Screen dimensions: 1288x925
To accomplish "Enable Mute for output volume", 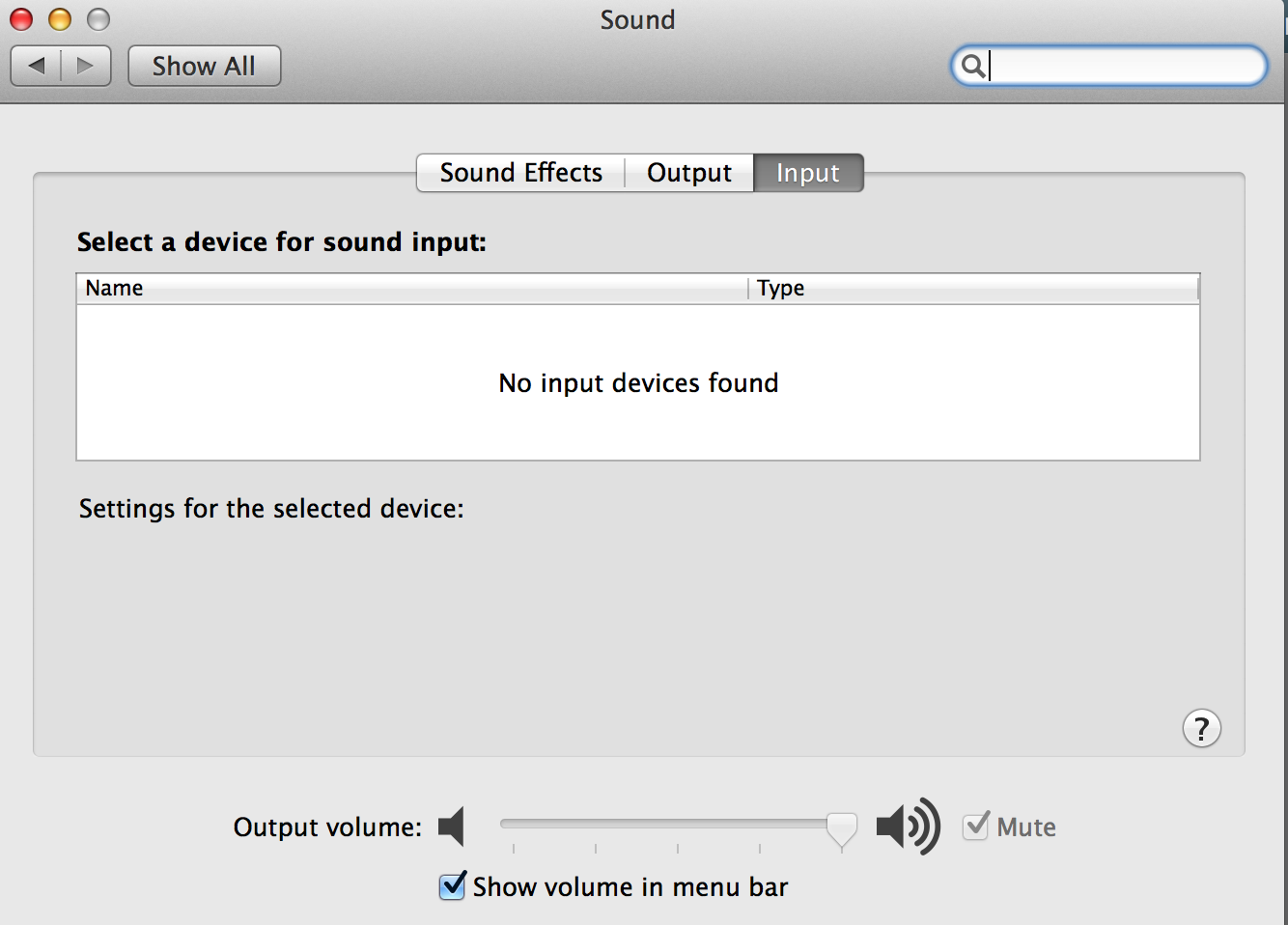I will [976, 827].
